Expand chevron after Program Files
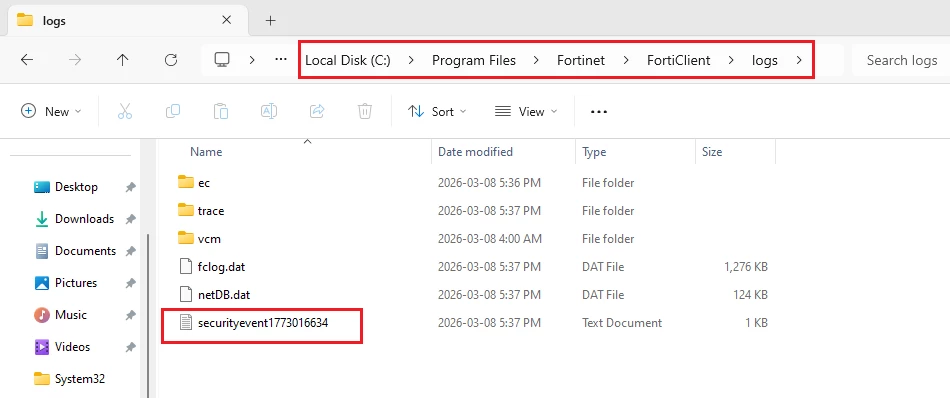Screen dimensions: 950x398 [536, 60]
